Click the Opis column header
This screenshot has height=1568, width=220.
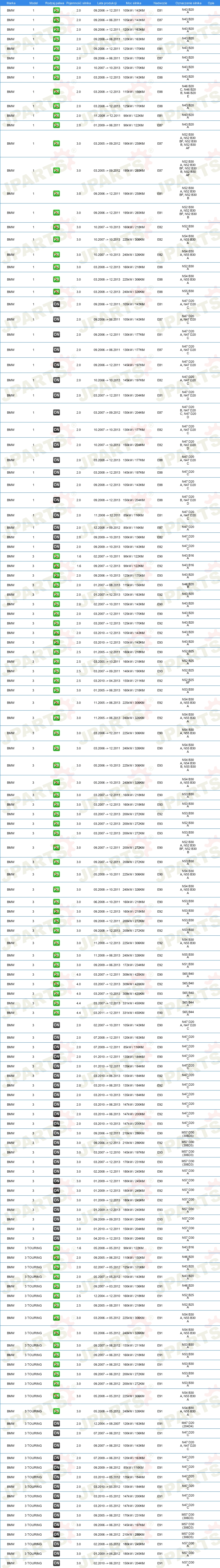211,3
